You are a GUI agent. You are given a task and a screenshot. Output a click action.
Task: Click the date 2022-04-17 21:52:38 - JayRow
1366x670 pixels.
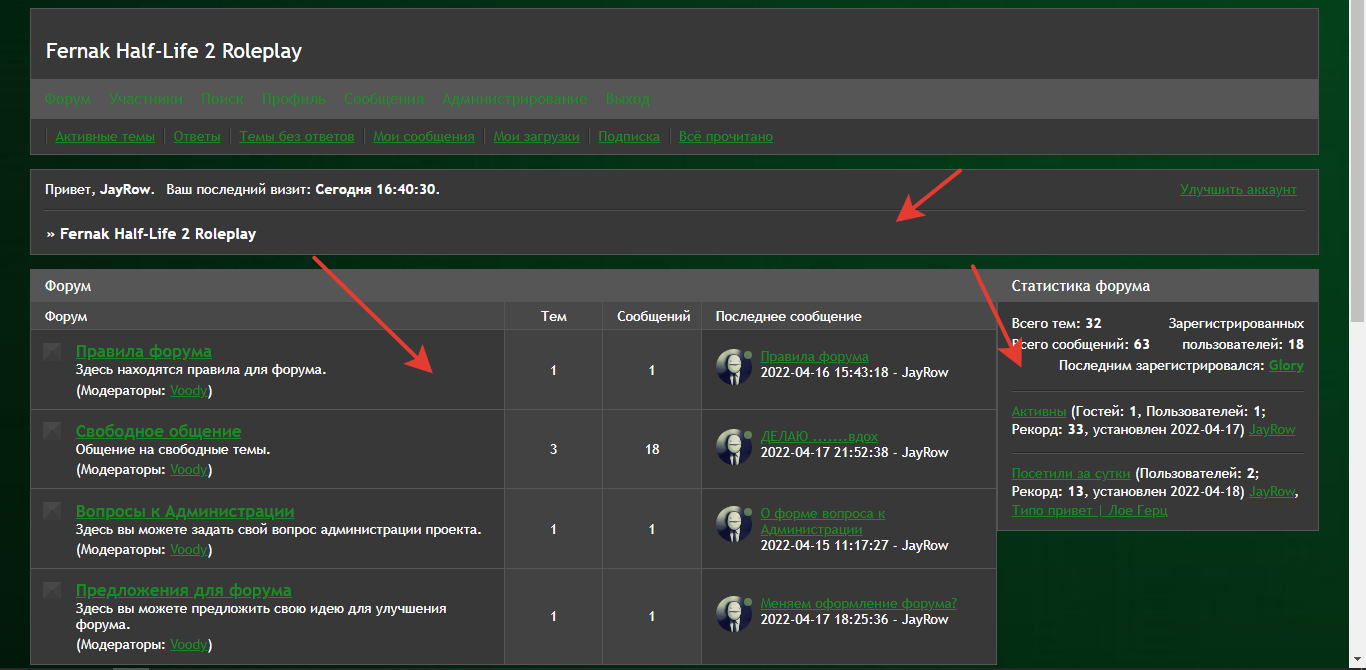coord(855,452)
